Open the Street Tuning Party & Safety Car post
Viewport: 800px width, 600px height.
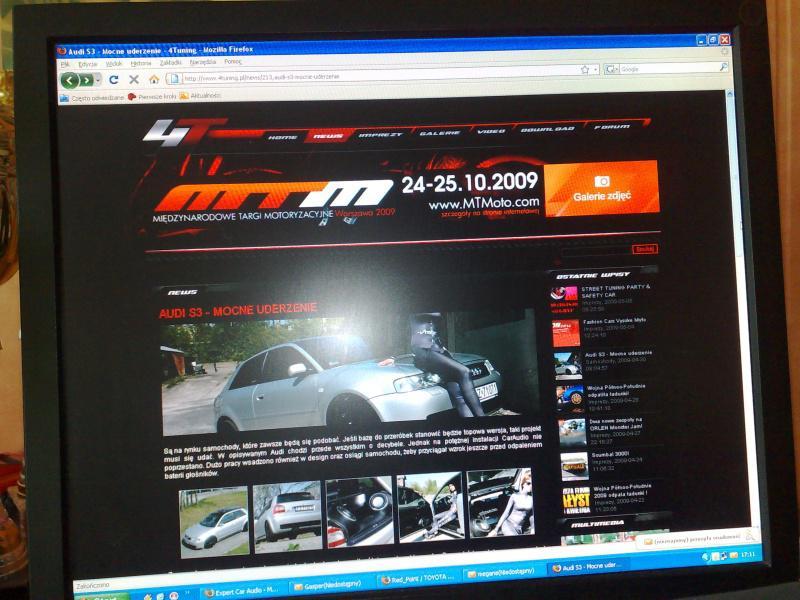tap(616, 291)
